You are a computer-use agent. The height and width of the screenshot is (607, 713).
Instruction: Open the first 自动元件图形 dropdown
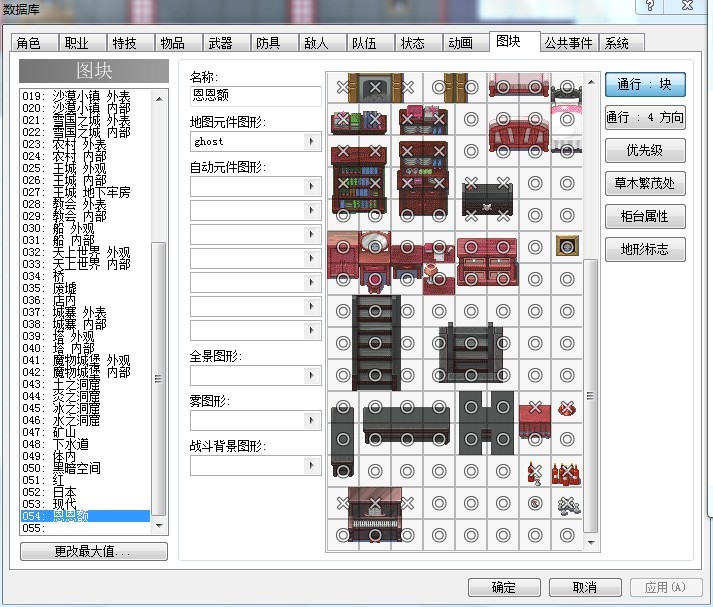[311, 186]
